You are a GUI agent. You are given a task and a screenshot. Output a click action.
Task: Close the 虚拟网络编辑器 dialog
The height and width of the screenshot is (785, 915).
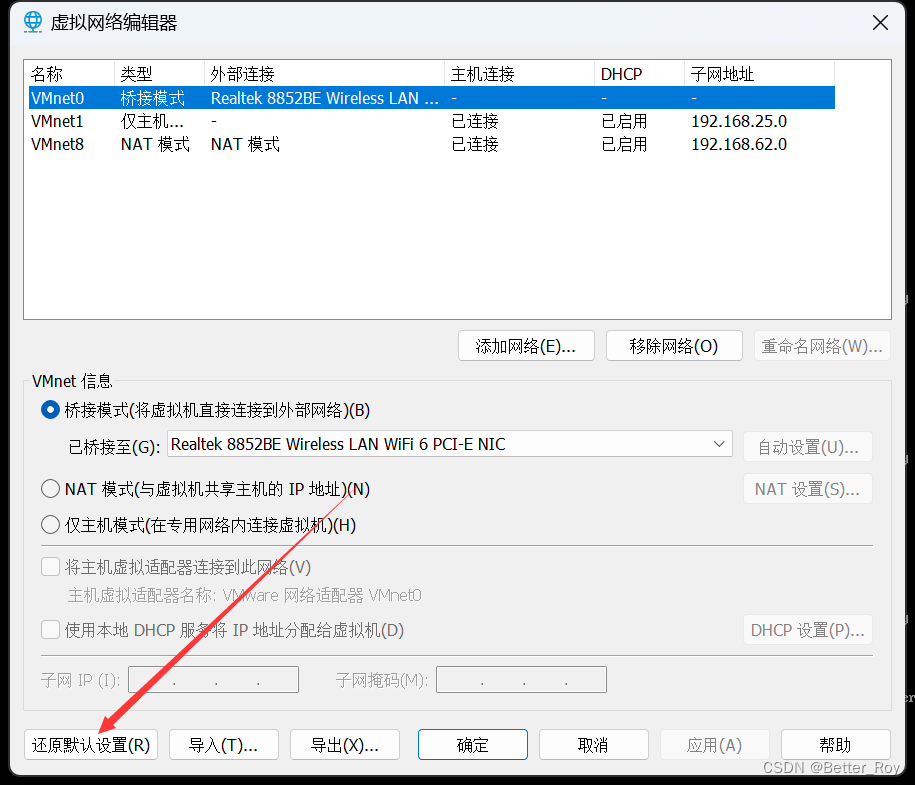pos(880,23)
